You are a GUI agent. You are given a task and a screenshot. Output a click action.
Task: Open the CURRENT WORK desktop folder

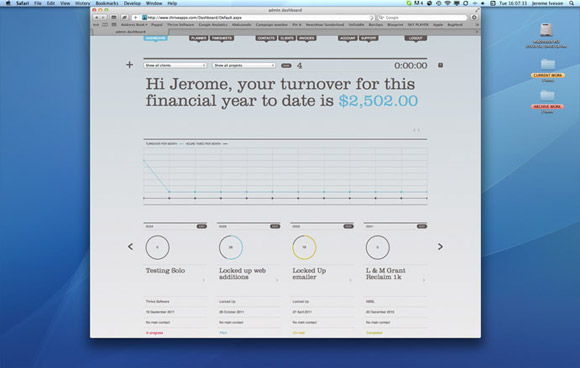(x=547, y=65)
